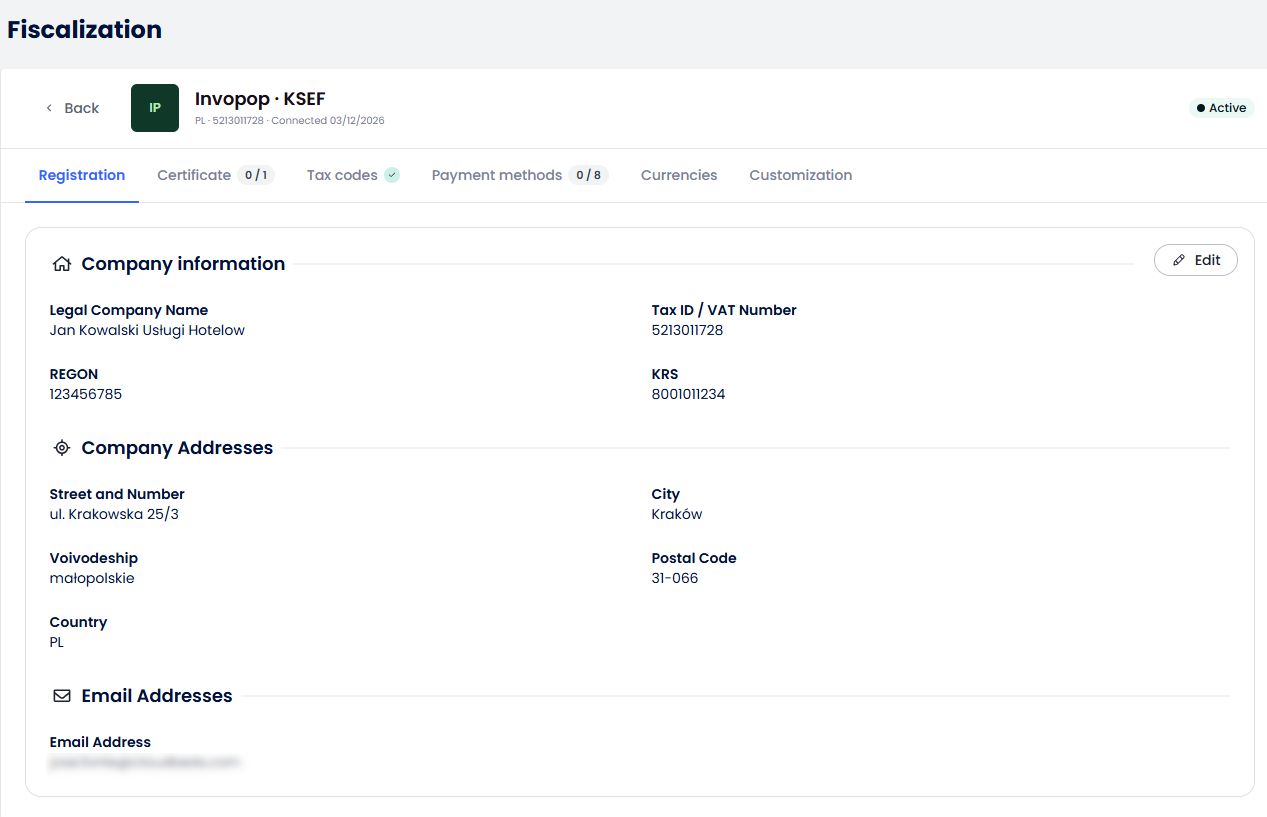Click the envelope icon by Email Addresses
Screen dimensions: 1267x817
pyautogui.click(x=62, y=696)
